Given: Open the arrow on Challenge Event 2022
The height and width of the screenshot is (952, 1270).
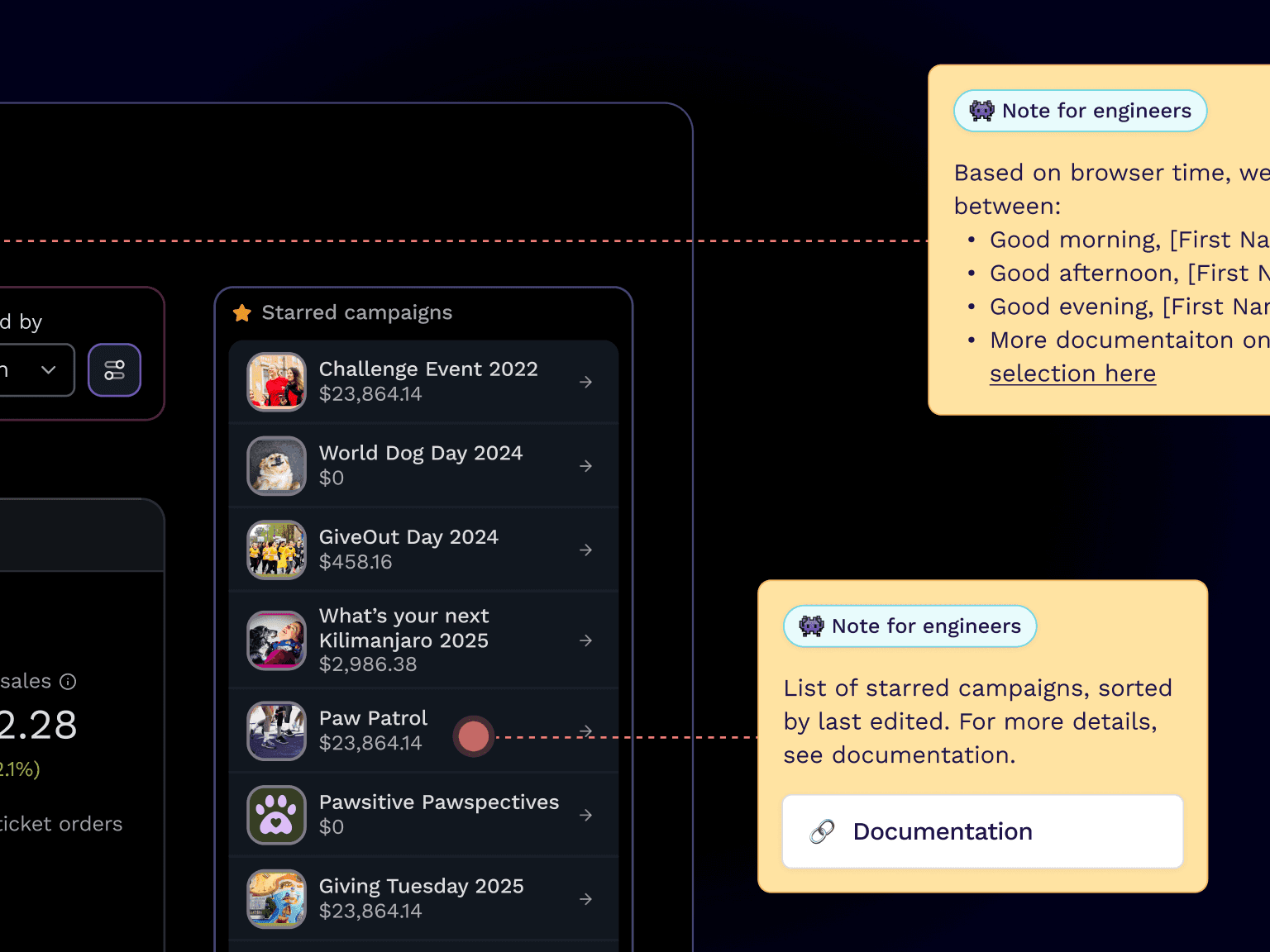Looking at the screenshot, I should click(585, 382).
